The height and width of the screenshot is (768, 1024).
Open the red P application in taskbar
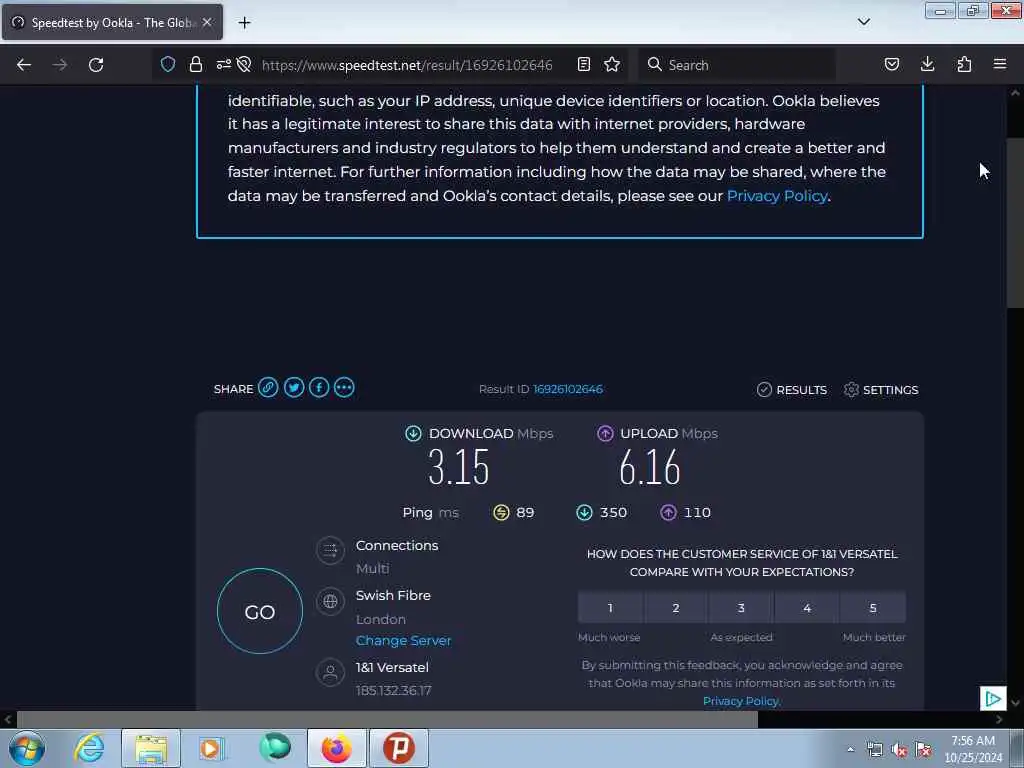click(x=399, y=748)
